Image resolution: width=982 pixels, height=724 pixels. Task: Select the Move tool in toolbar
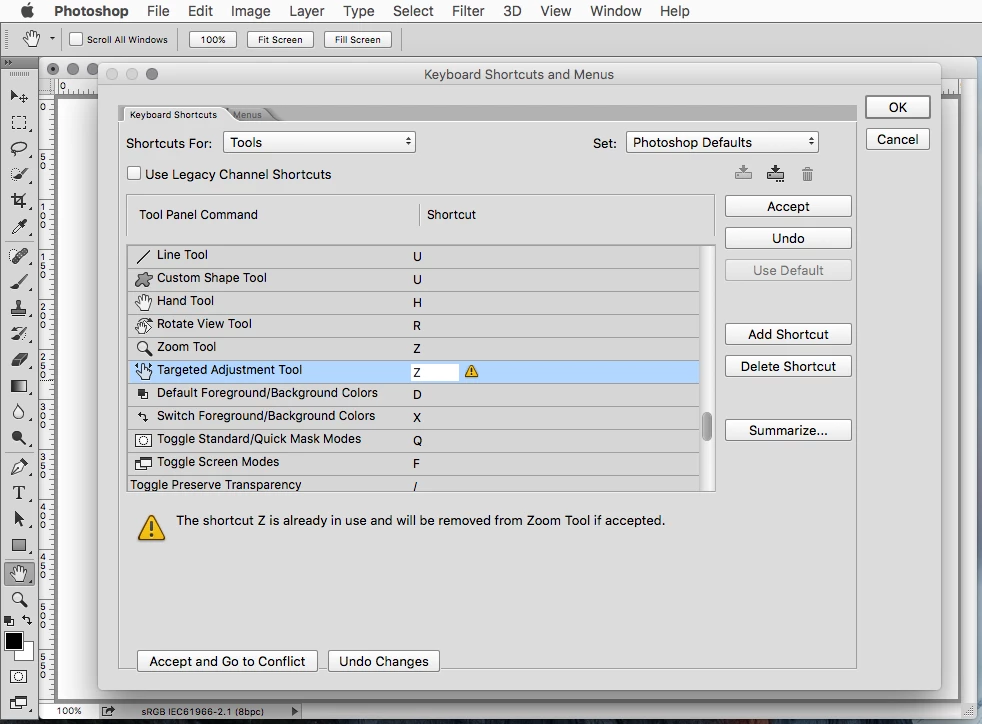(x=19, y=96)
